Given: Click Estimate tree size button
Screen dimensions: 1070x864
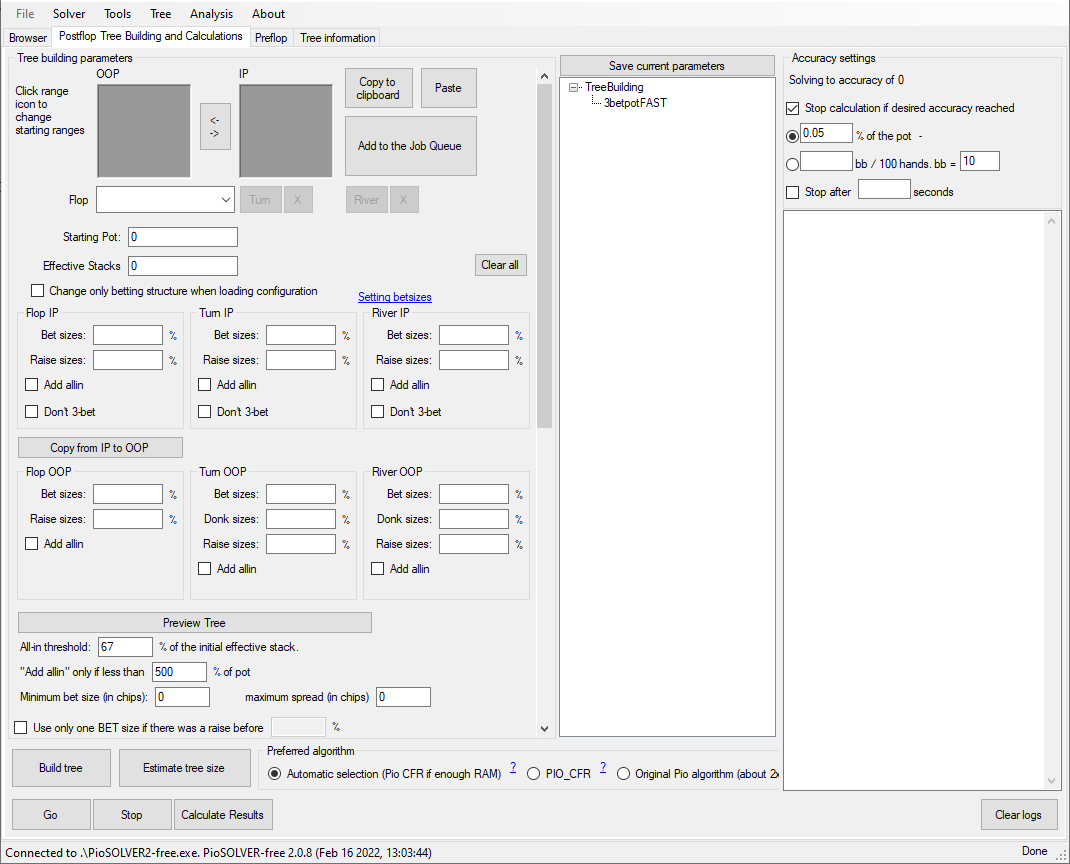Looking at the screenshot, I should (x=184, y=768).
